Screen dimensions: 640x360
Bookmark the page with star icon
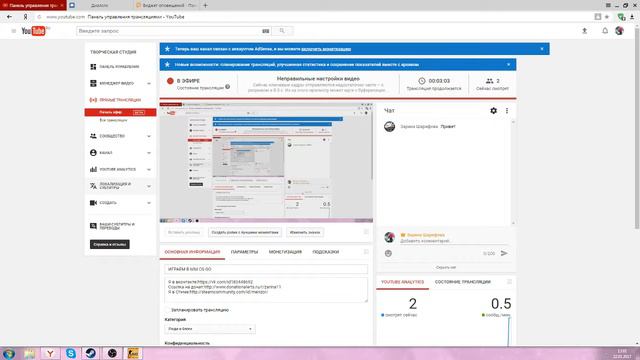coord(607,17)
